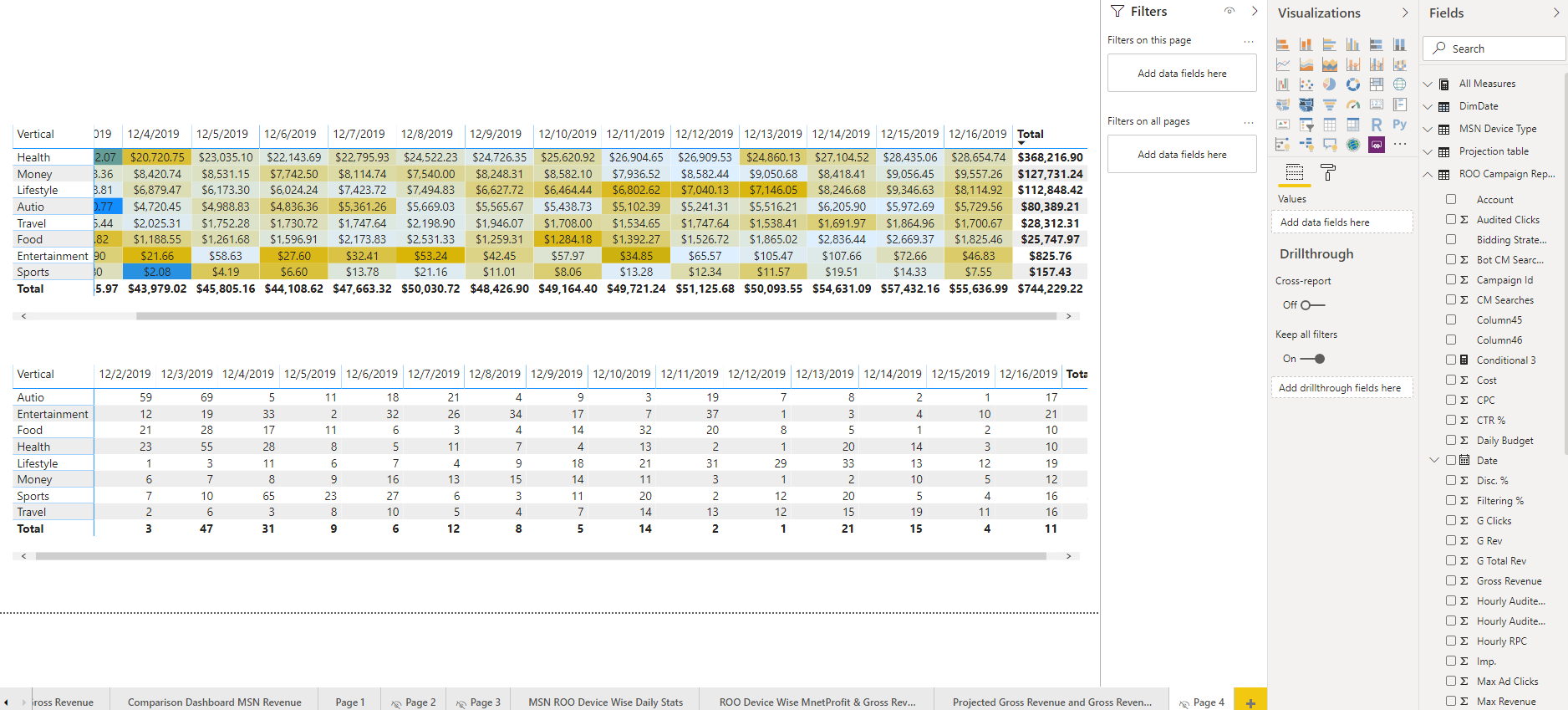
Task: Expand the Date hierarchy field
Action: (x=1434, y=460)
